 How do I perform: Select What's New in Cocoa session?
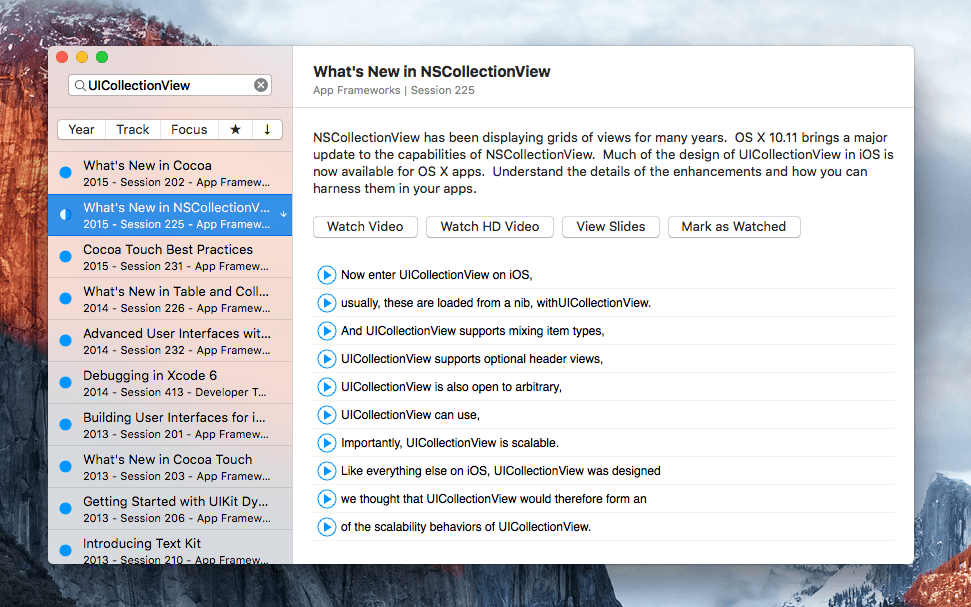click(x=170, y=173)
